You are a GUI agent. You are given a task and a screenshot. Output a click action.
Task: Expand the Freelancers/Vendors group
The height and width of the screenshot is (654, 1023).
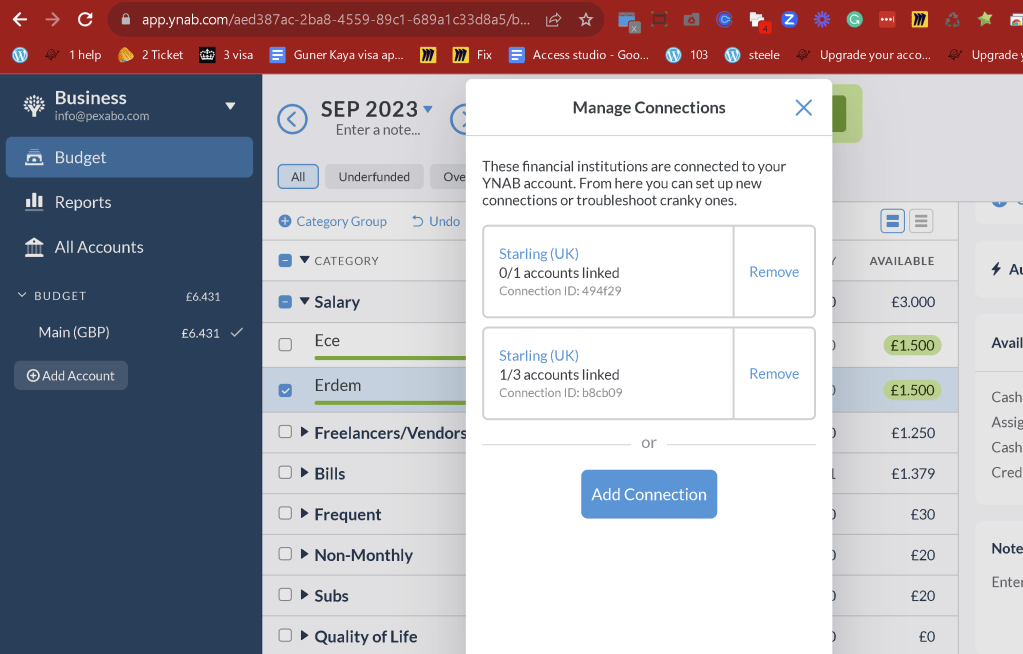(305, 432)
